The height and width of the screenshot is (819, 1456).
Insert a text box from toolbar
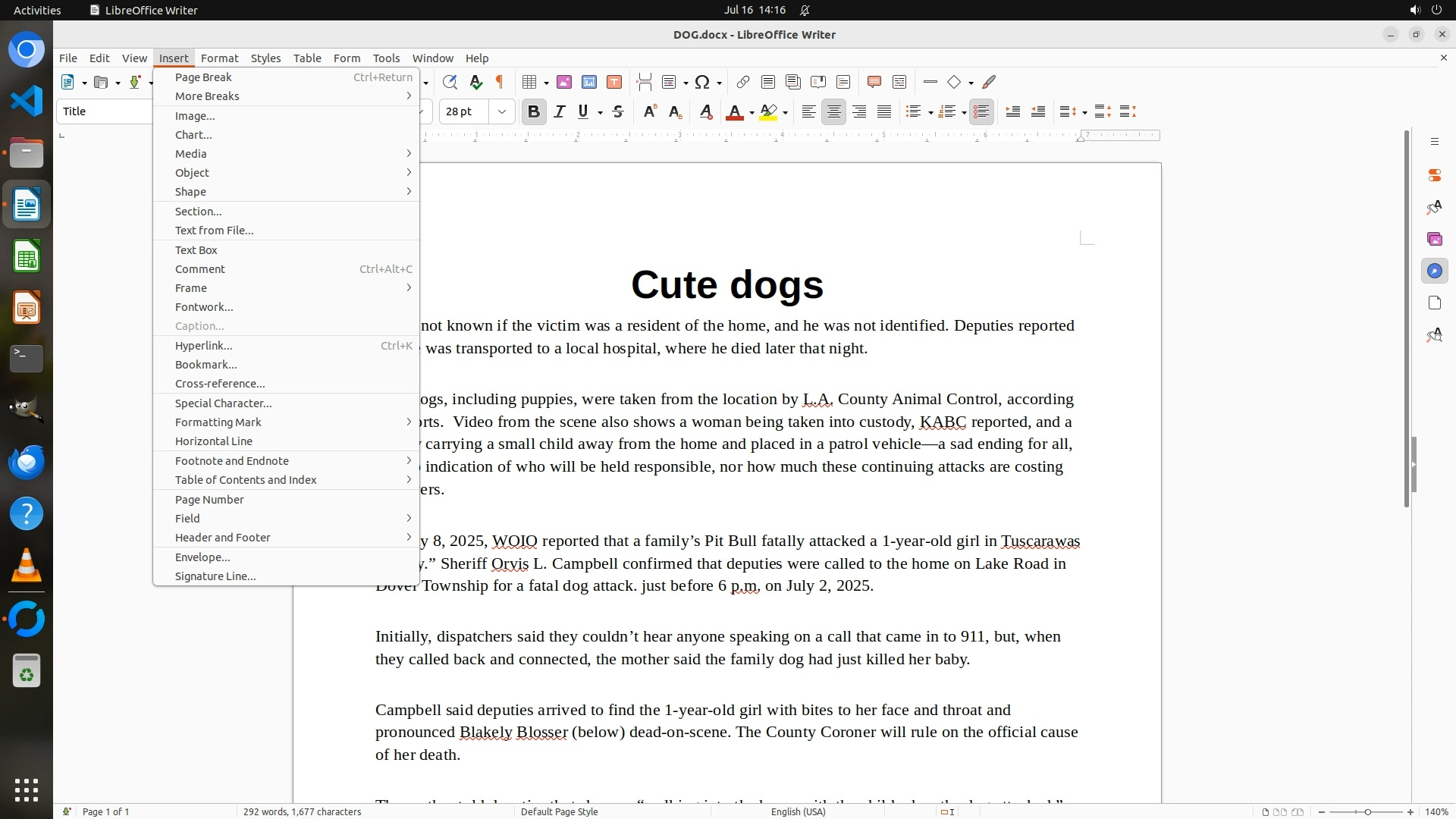614,82
